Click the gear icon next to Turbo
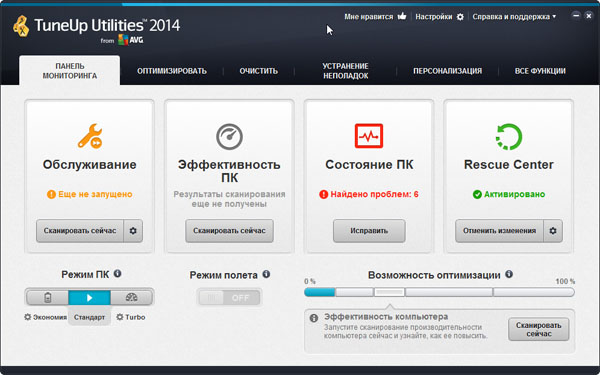 click(x=120, y=317)
